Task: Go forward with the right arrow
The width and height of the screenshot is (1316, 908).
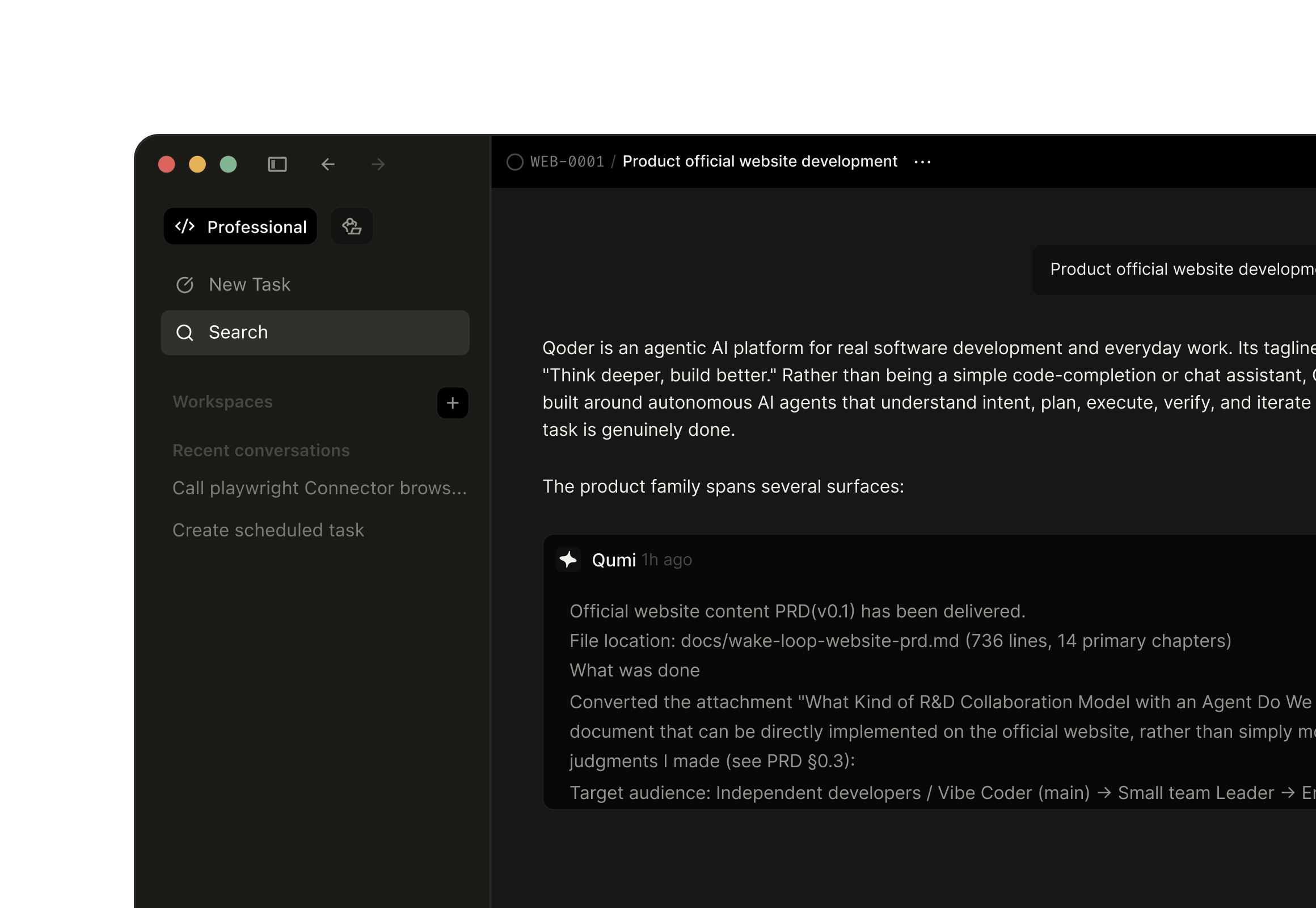Action: click(378, 165)
